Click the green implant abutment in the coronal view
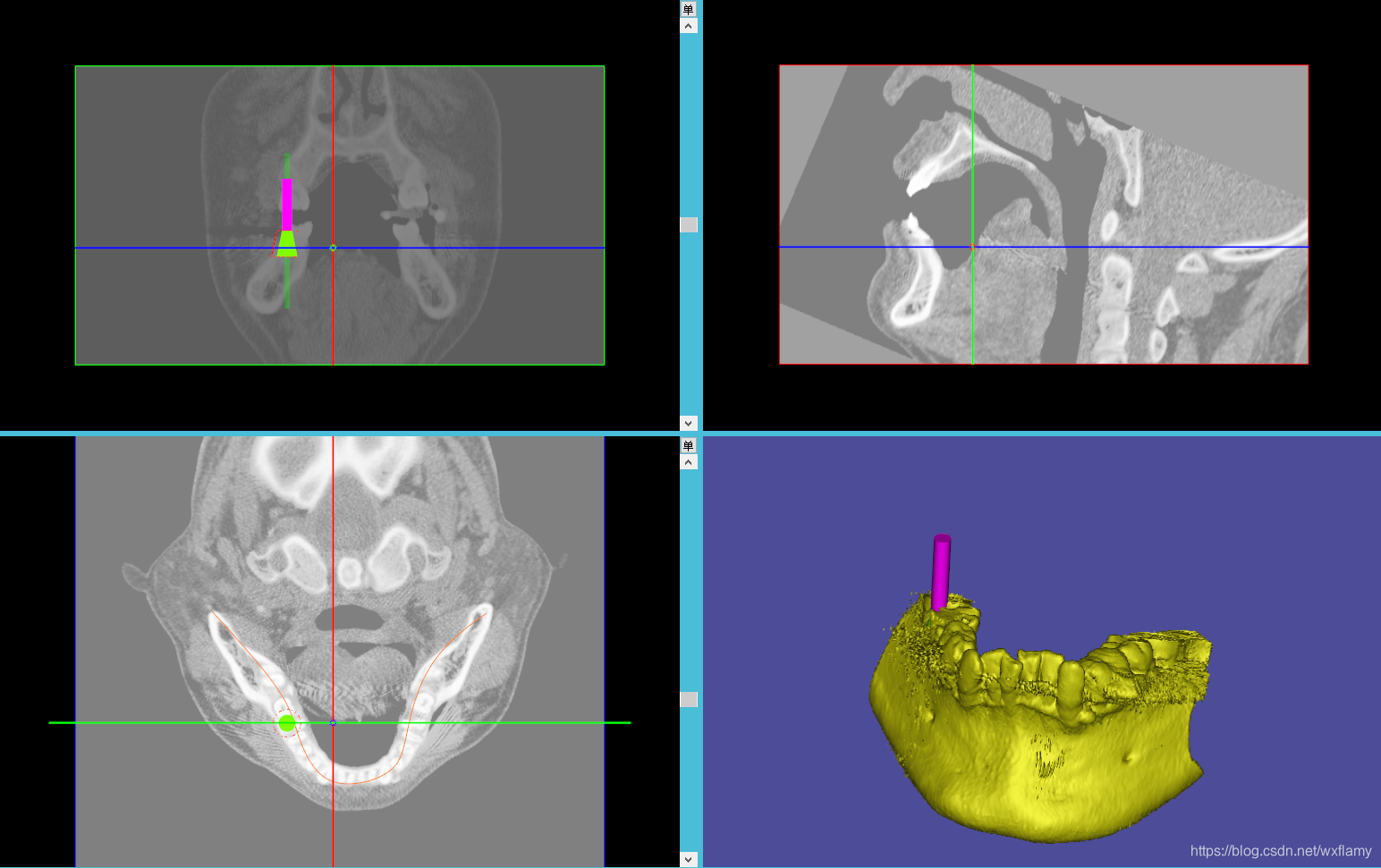Screen dimensions: 1381x868 click(x=287, y=243)
